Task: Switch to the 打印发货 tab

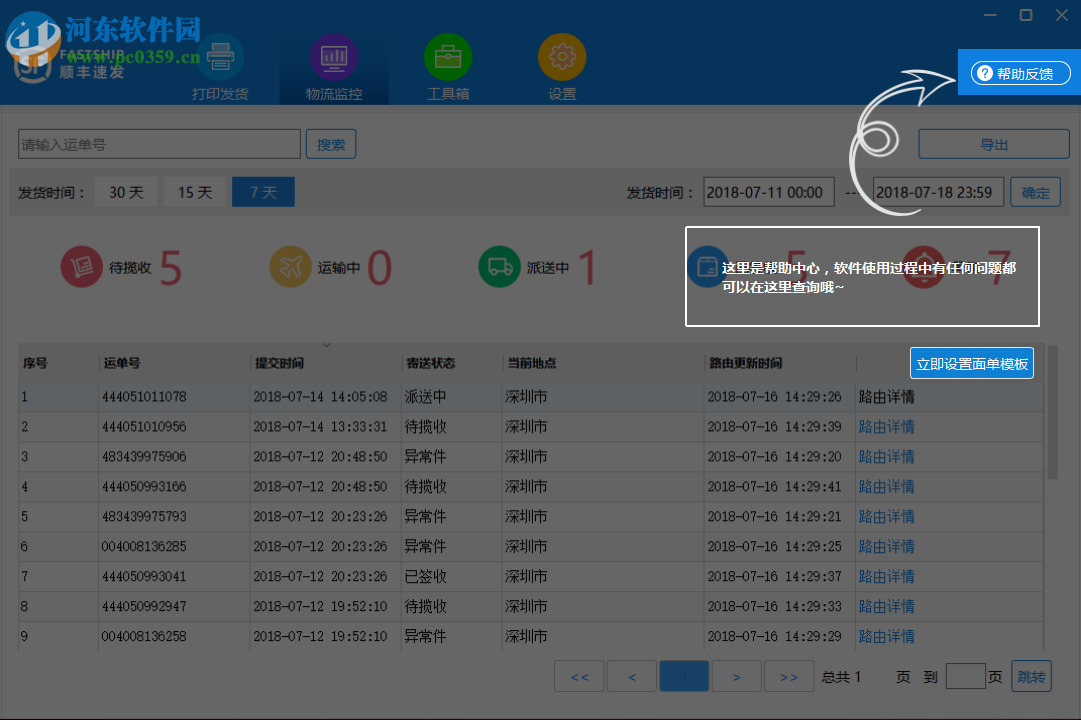Action: pyautogui.click(x=219, y=57)
